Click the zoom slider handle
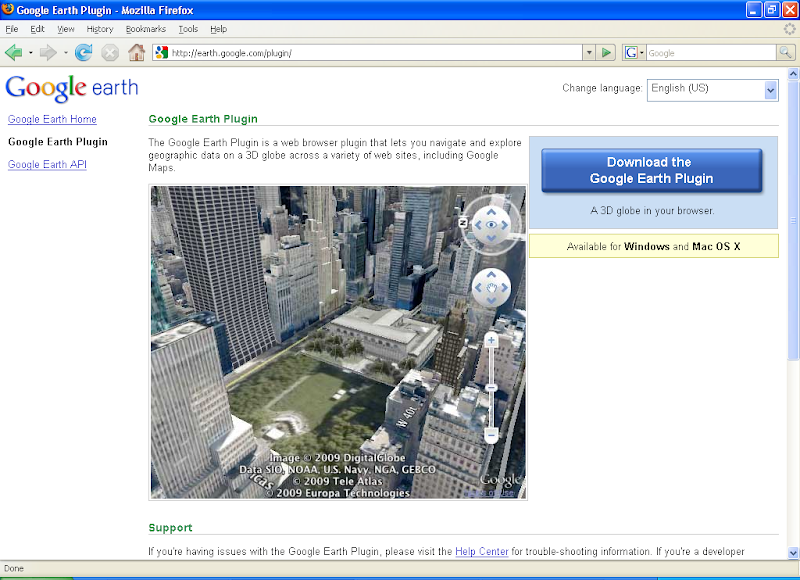The width and height of the screenshot is (800, 580). pyautogui.click(x=491, y=388)
